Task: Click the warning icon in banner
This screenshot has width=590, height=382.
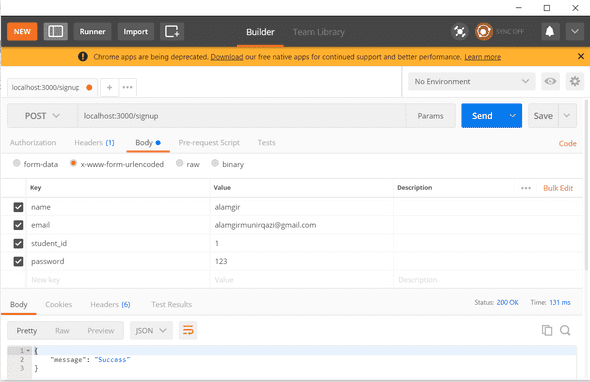Action: (82, 56)
